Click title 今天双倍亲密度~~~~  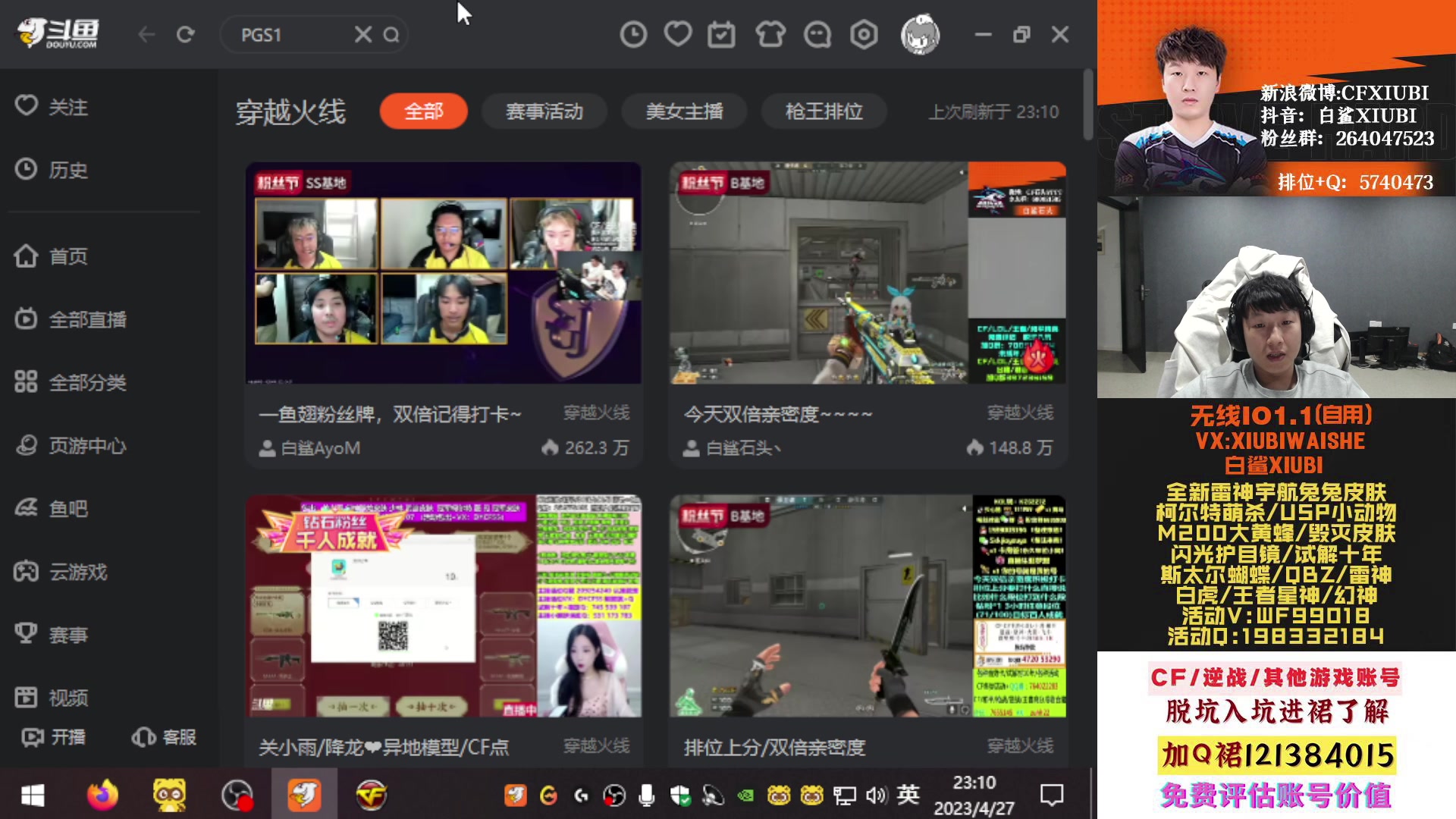tap(778, 414)
